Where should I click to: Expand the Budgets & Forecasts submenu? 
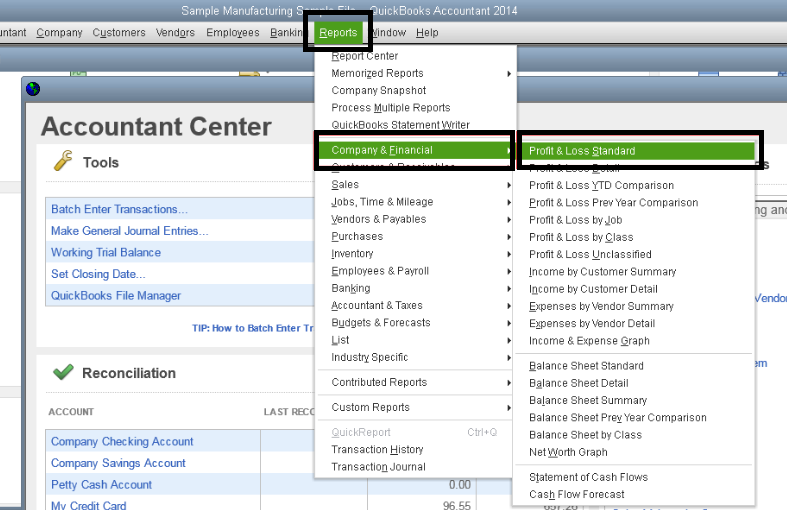pyautogui.click(x=415, y=323)
